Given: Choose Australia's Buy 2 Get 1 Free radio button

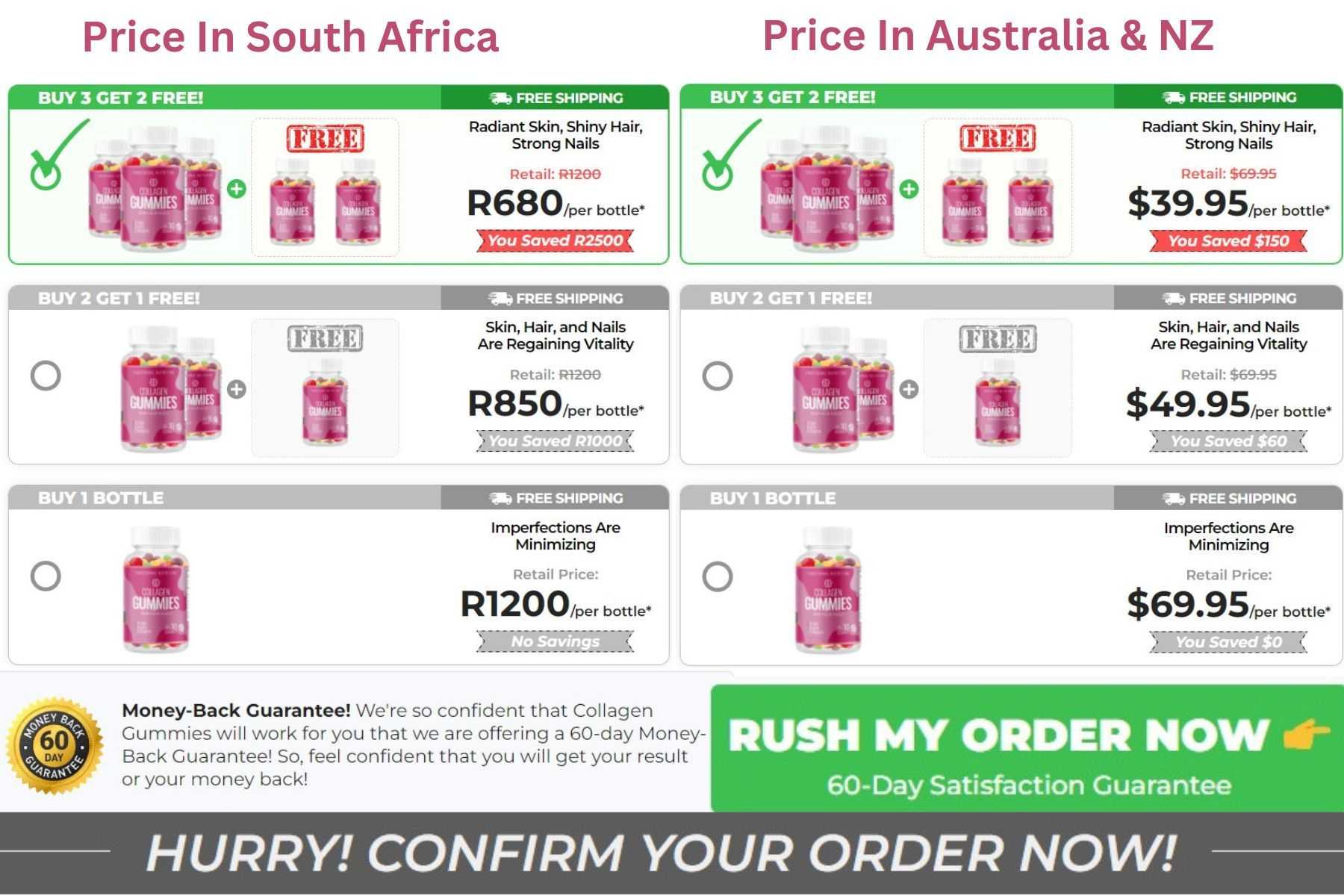Looking at the screenshot, I should pos(718,376).
